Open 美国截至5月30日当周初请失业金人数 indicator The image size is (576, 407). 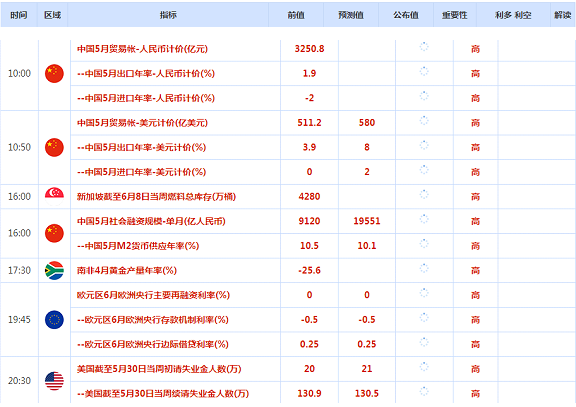(159, 369)
